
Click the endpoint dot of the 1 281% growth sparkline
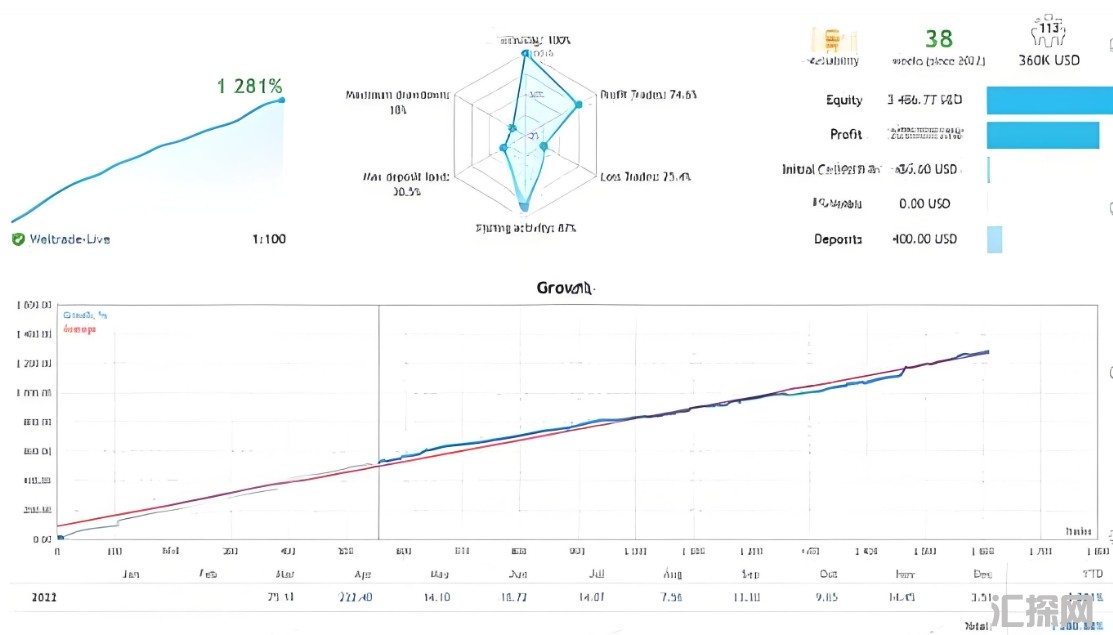pyautogui.click(x=282, y=100)
